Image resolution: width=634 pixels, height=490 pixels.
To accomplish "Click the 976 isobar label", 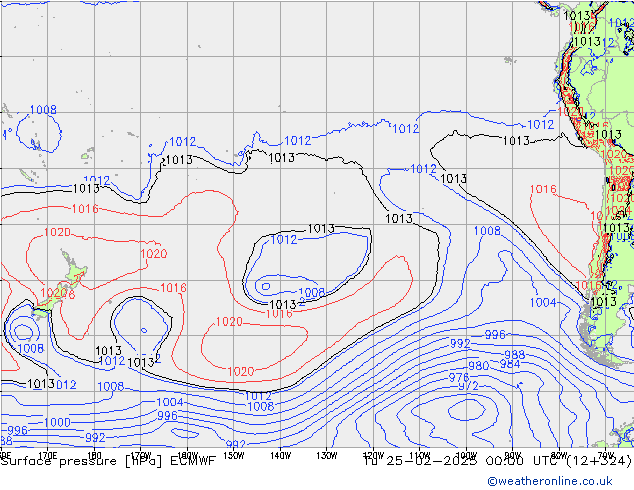I will [x=459, y=378].
